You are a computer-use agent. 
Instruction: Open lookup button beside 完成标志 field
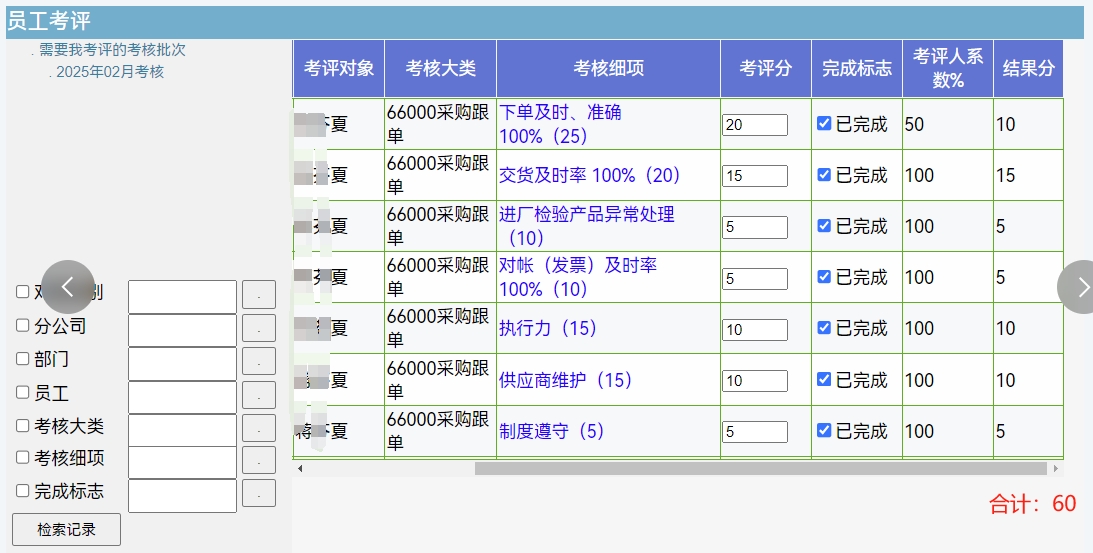(259, 493)
